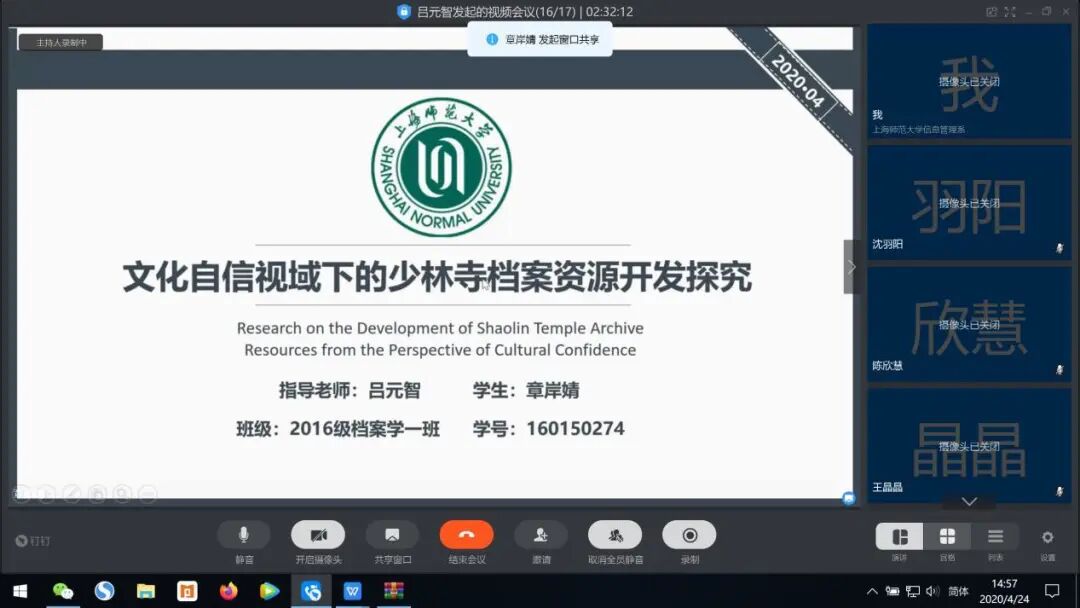Open Sogou browser from the taskbar
The width and height of the screenshot is (1080, 608).
[104, 591]
